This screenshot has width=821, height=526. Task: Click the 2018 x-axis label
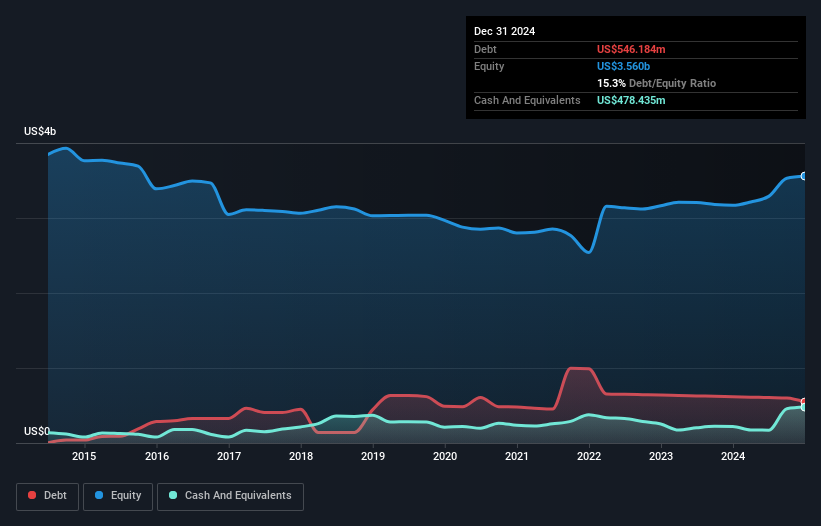[x=301, y=456]
